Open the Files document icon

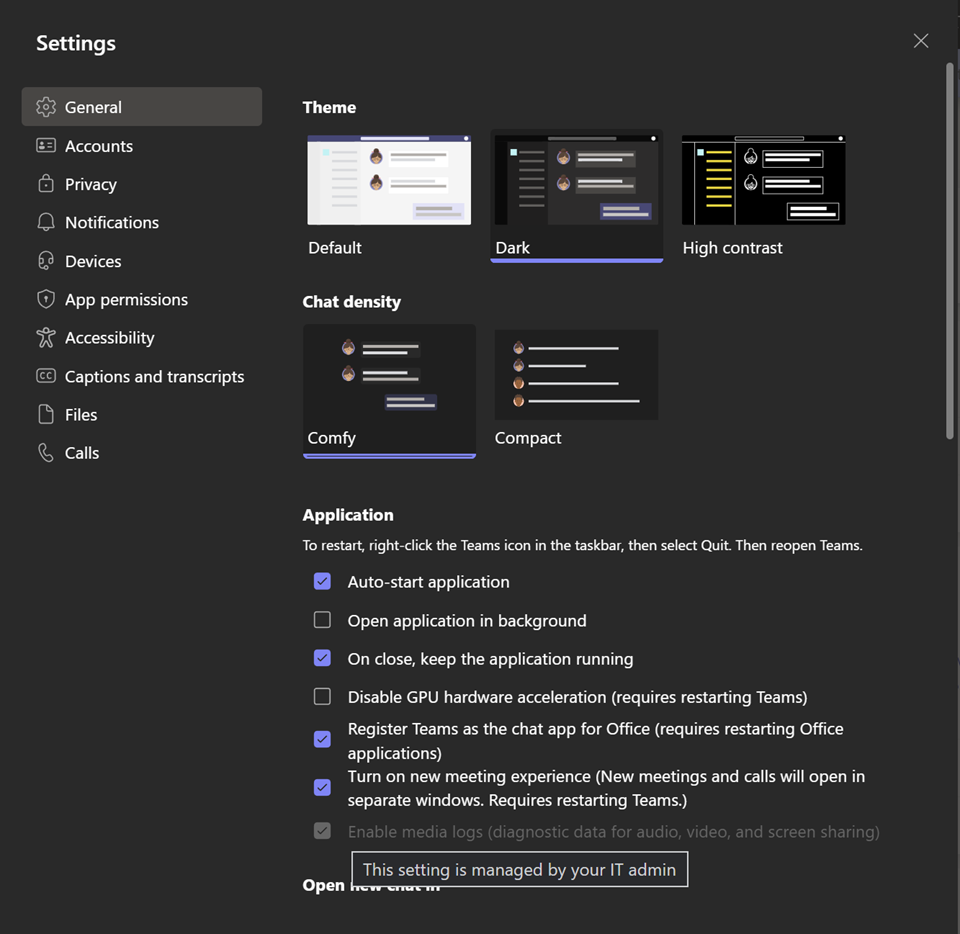[46, 414]
